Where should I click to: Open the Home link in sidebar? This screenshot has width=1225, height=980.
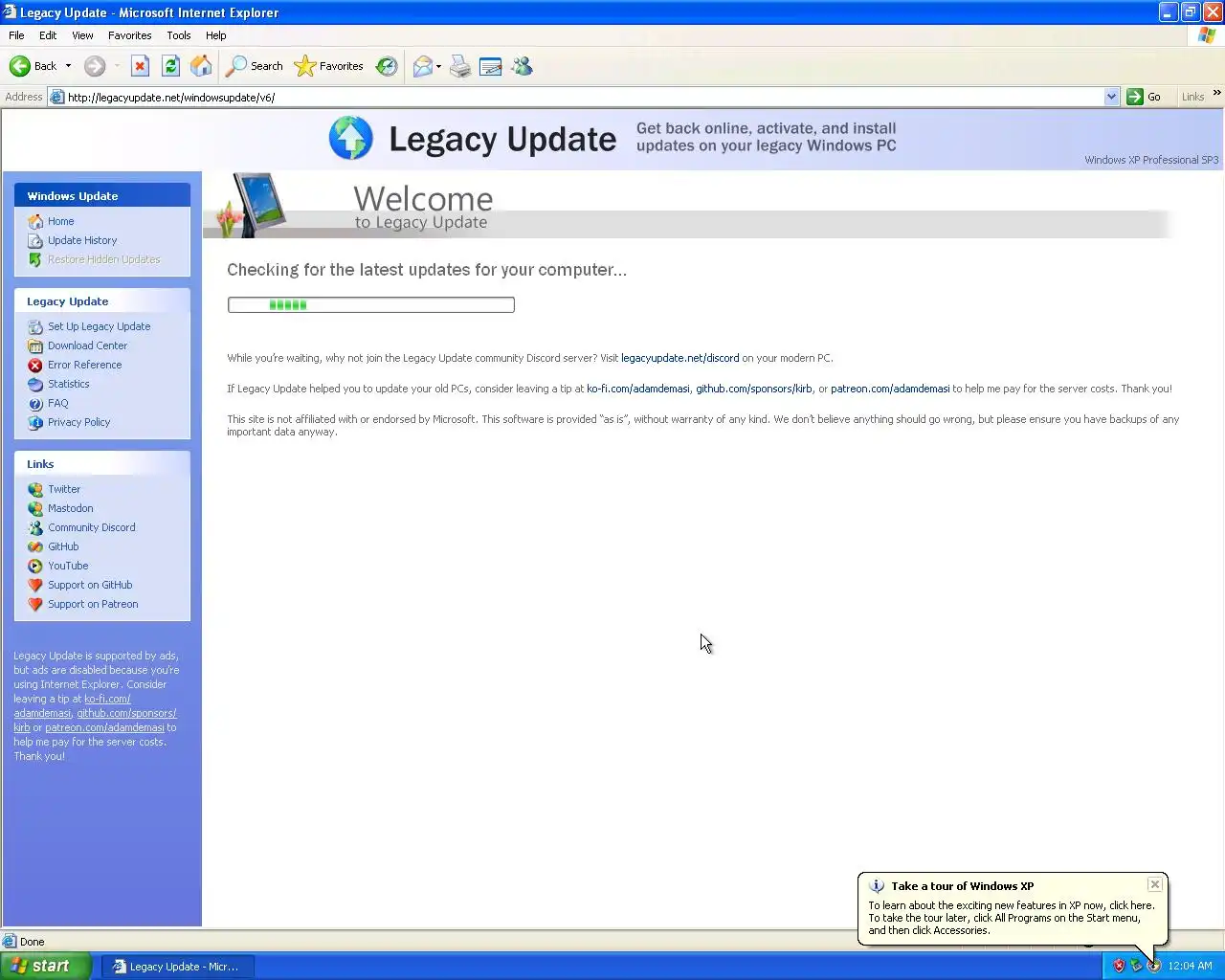click(x=61, y=221)
